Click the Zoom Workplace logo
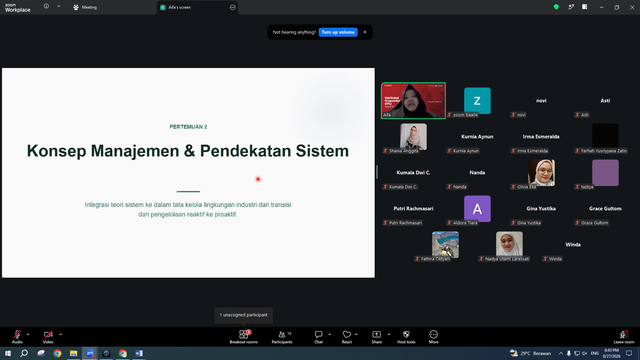The height and width of the screenshot is (360, 640). (x=18, y=8)
